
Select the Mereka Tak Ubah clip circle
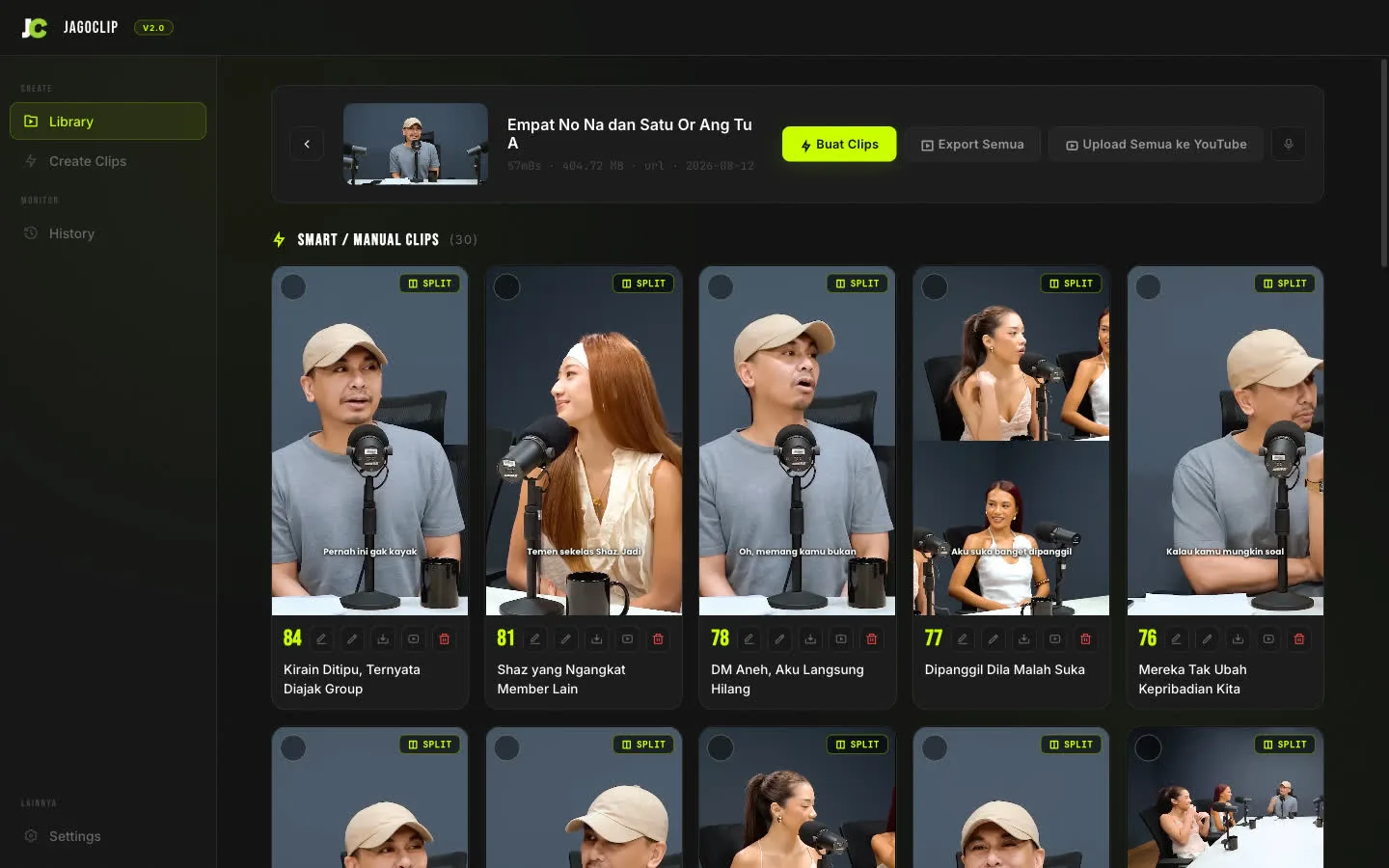tap(1149, 286)
